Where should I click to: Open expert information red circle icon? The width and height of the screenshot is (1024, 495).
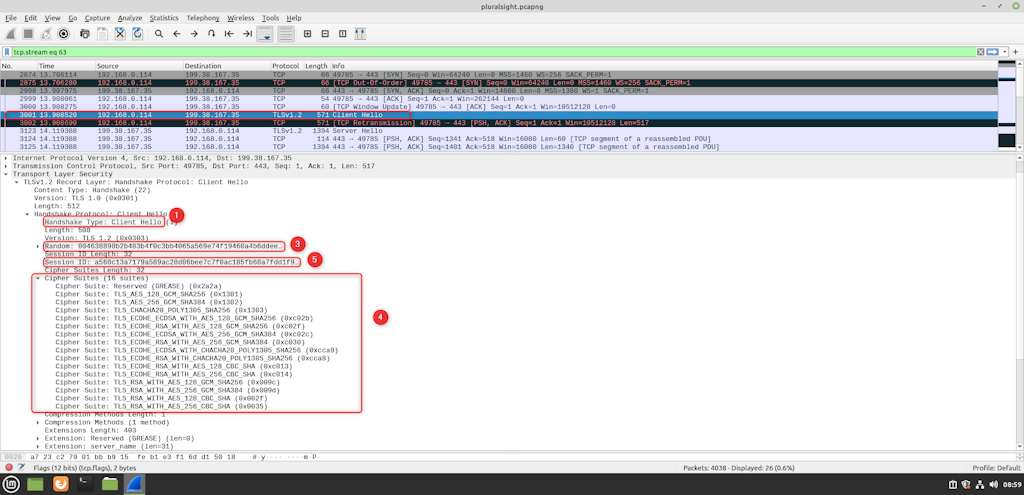point(9,468)
